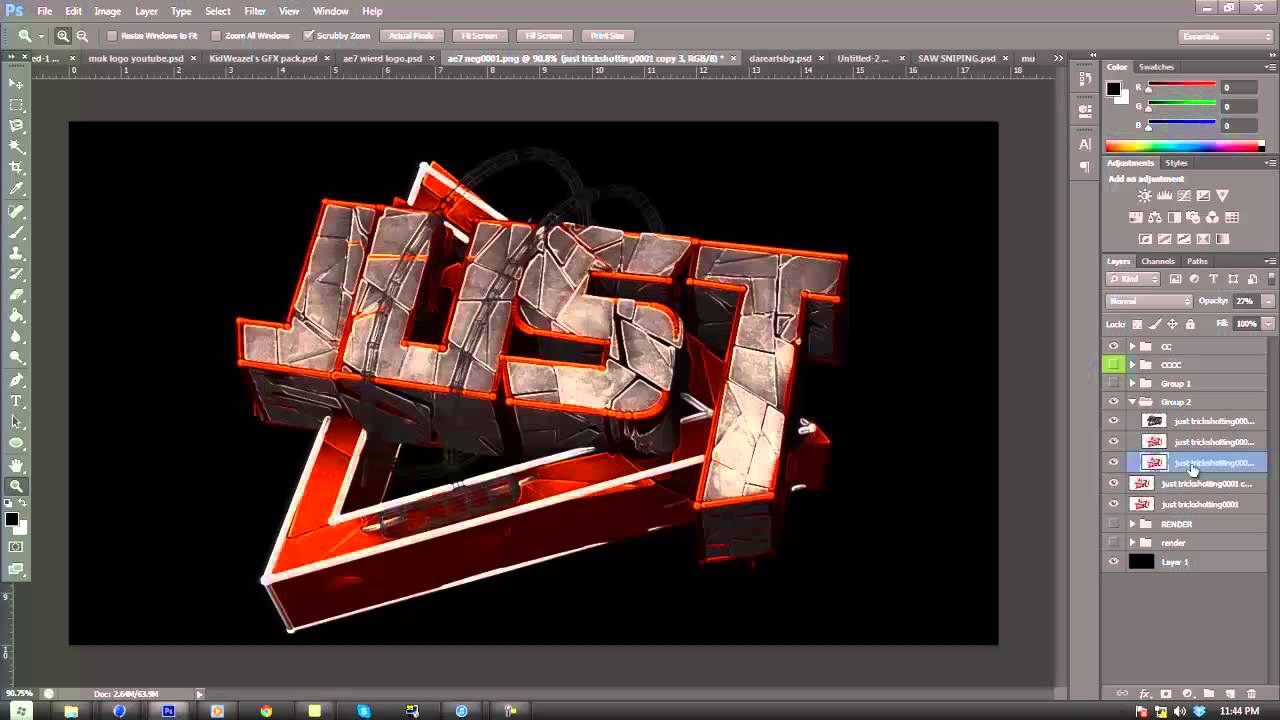The image size is (1280, 720).
Task: Add a Vibrance adjustment
Action: click(1222, 196)
